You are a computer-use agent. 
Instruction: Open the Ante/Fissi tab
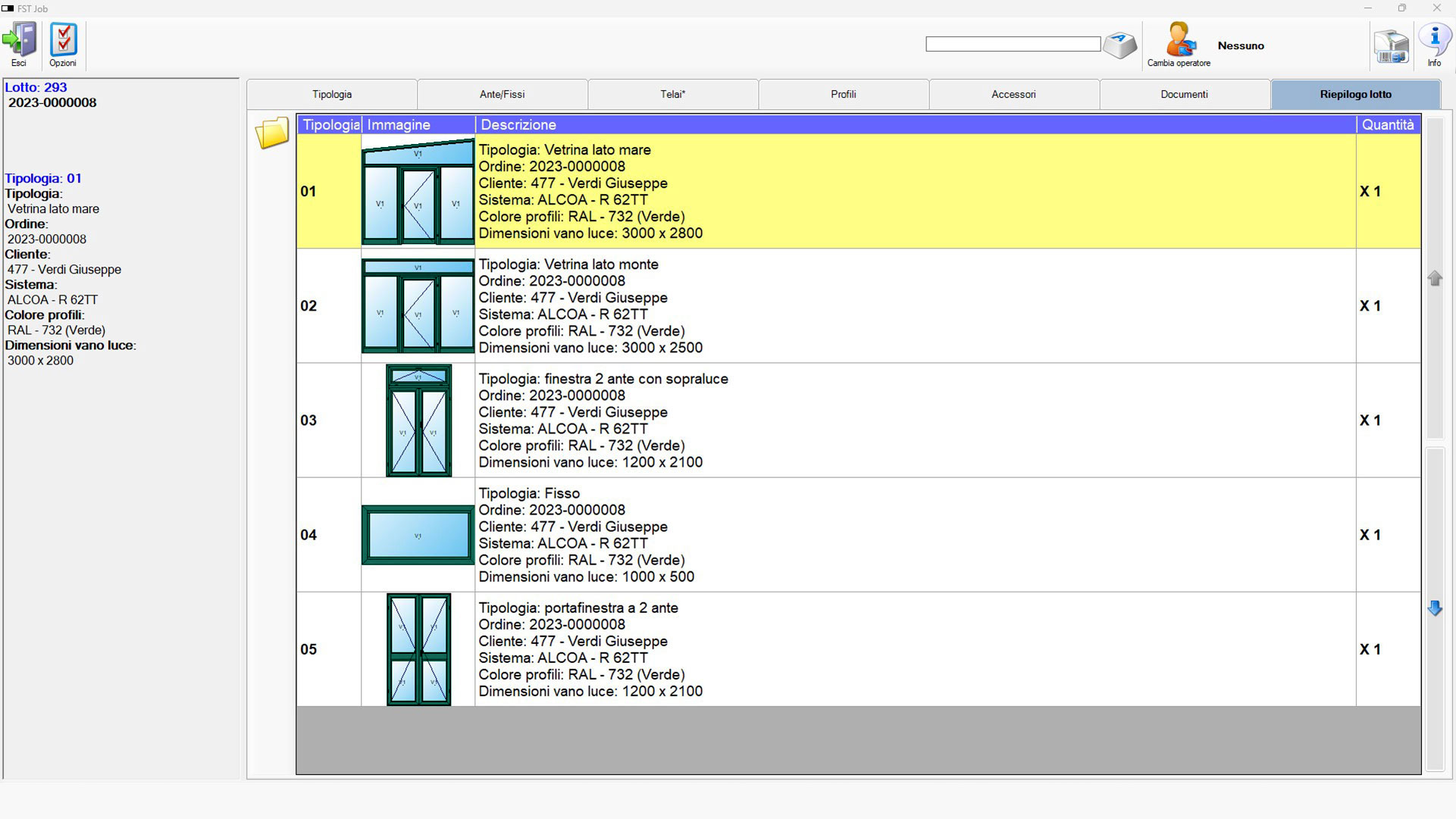pos(502,95)
